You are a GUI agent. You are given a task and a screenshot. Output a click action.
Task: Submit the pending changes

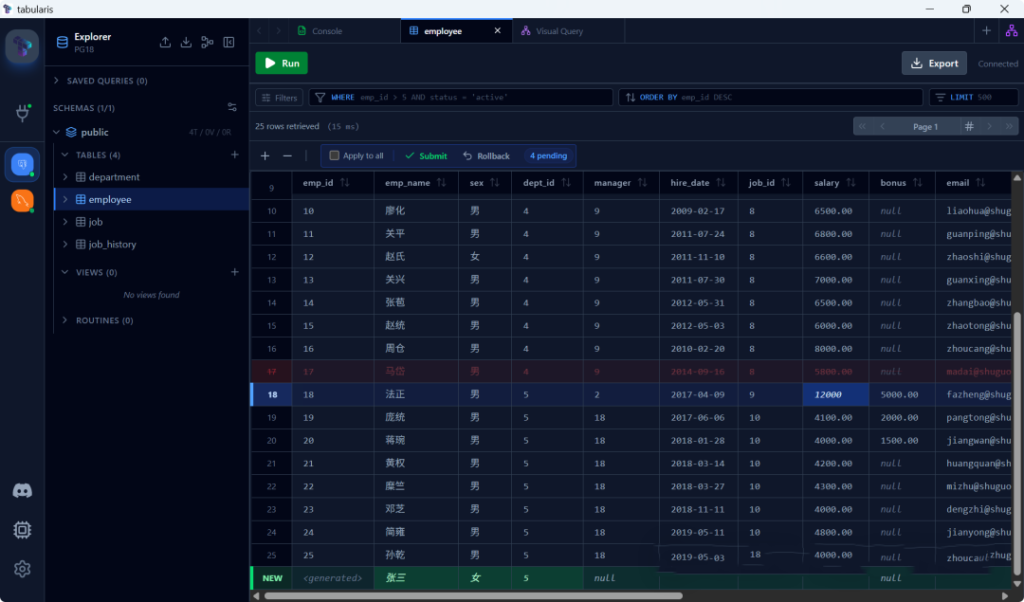pyautogui.click(x=425, y=156)
